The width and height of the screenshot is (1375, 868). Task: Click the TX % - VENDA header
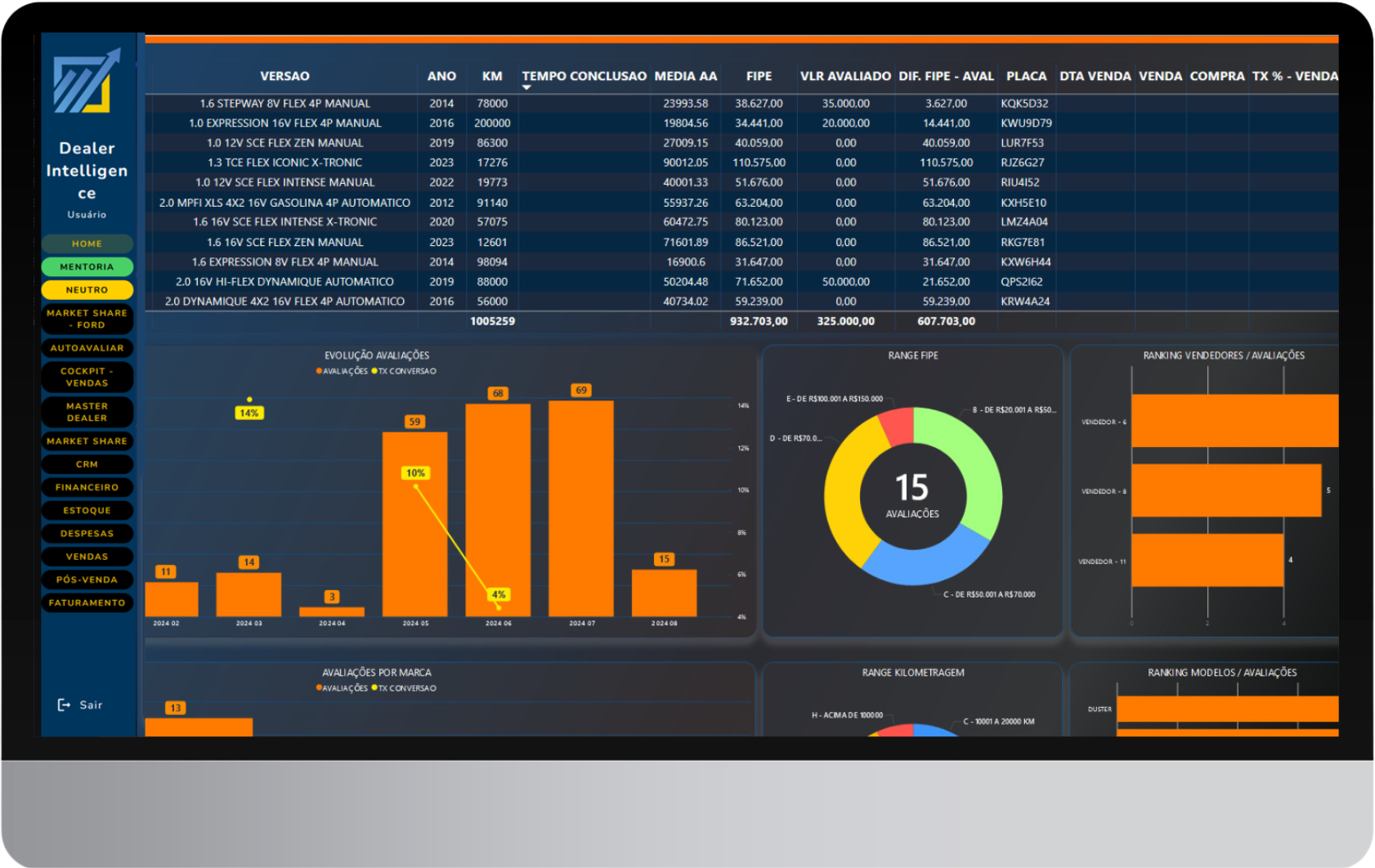pos(1295,76)
